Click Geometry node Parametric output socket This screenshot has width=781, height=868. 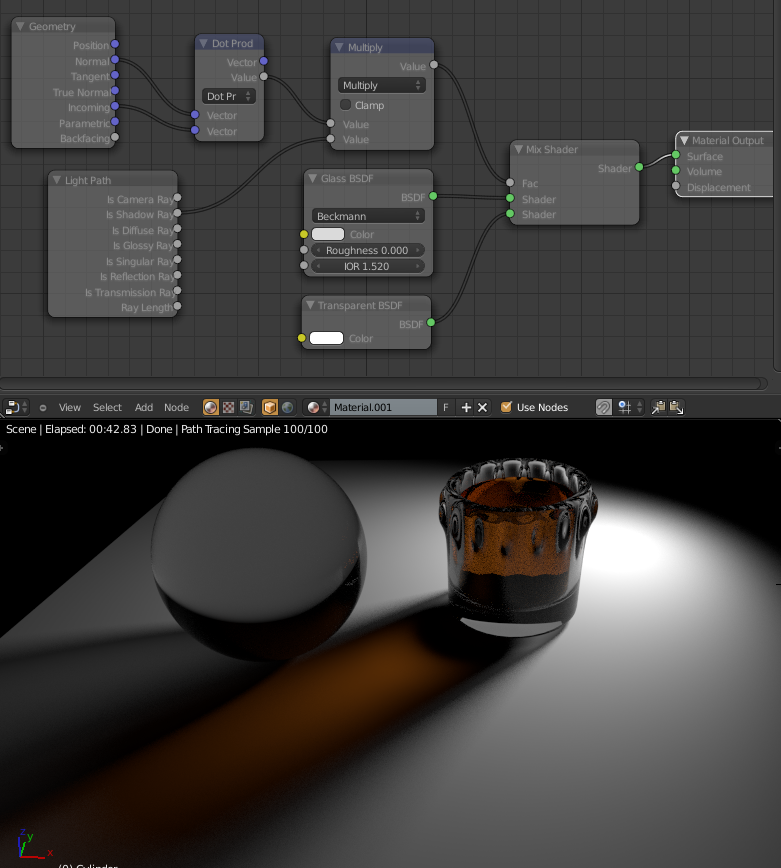point(115,122)
